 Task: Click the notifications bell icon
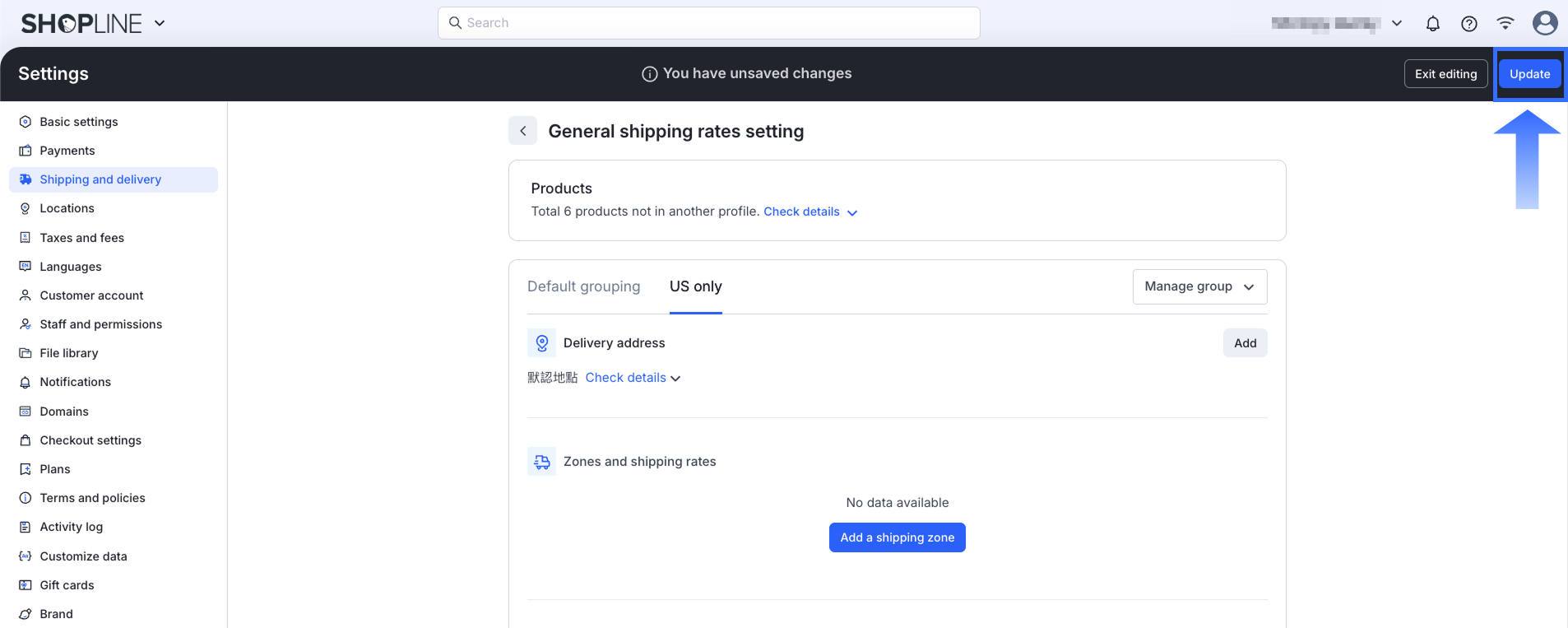[x=1432, y=24]
